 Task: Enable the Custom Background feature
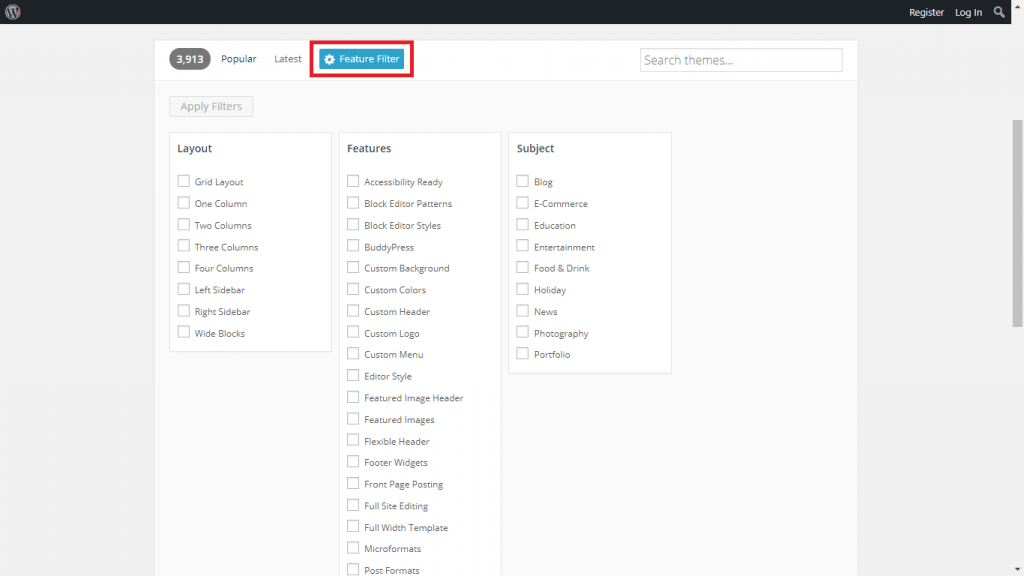point(353,267)
